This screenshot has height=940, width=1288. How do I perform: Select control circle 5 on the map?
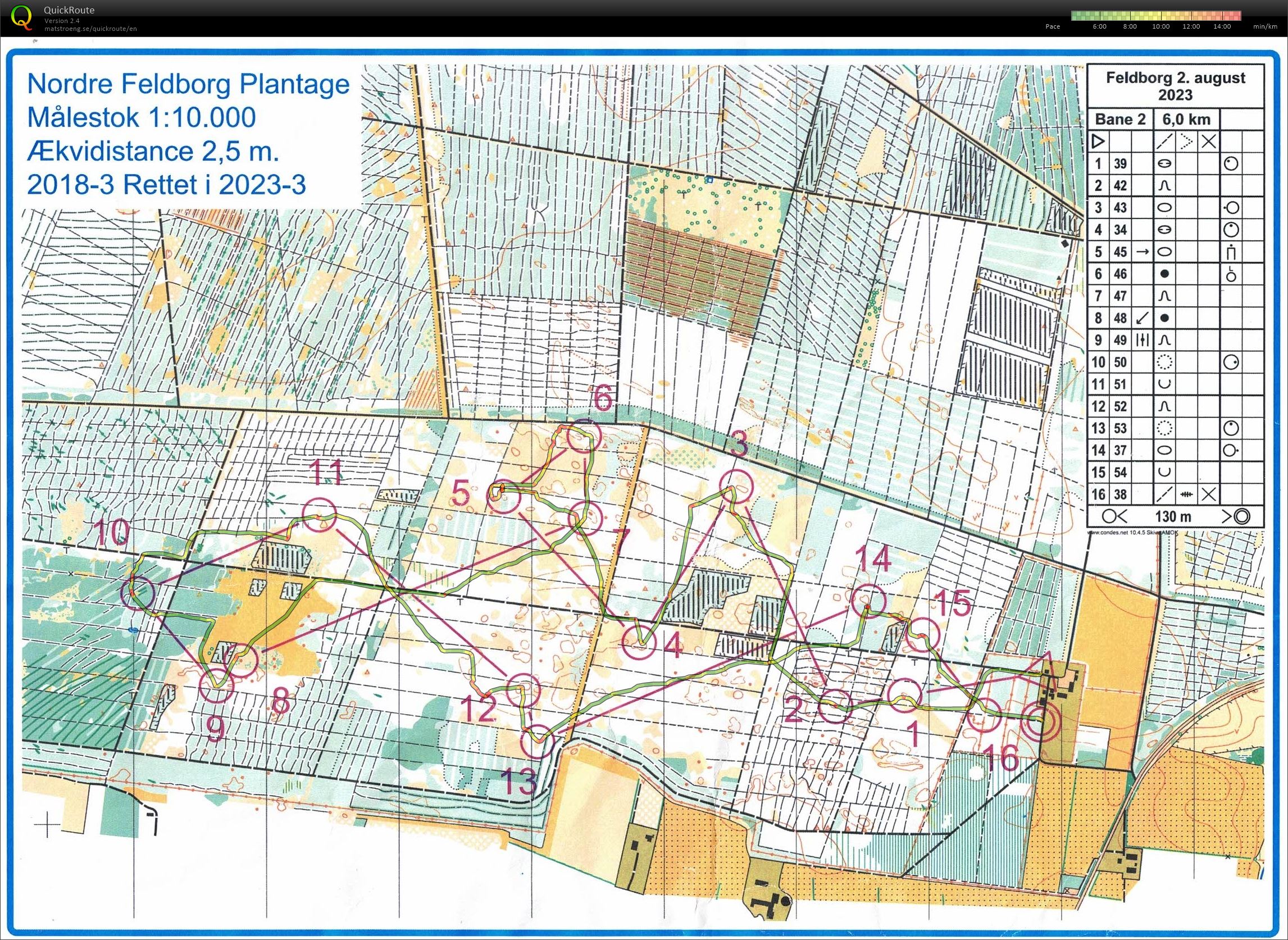point(504,497)
